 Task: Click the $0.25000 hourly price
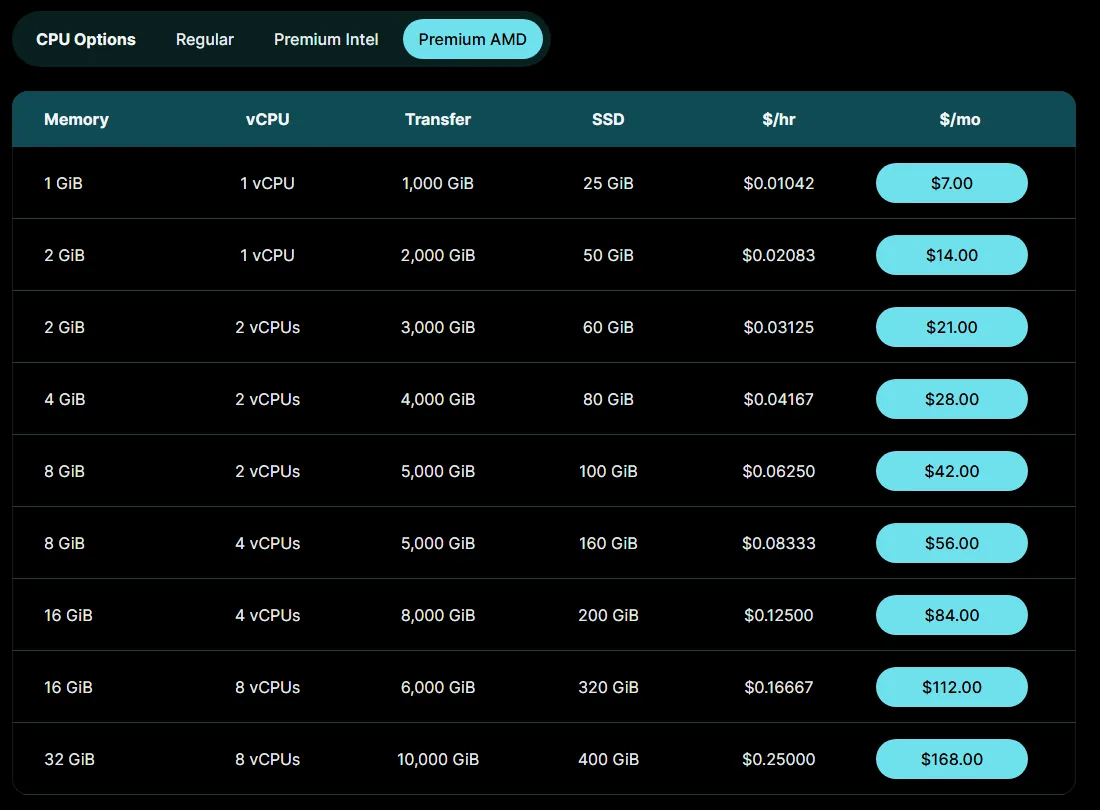[x=779, y=759]
